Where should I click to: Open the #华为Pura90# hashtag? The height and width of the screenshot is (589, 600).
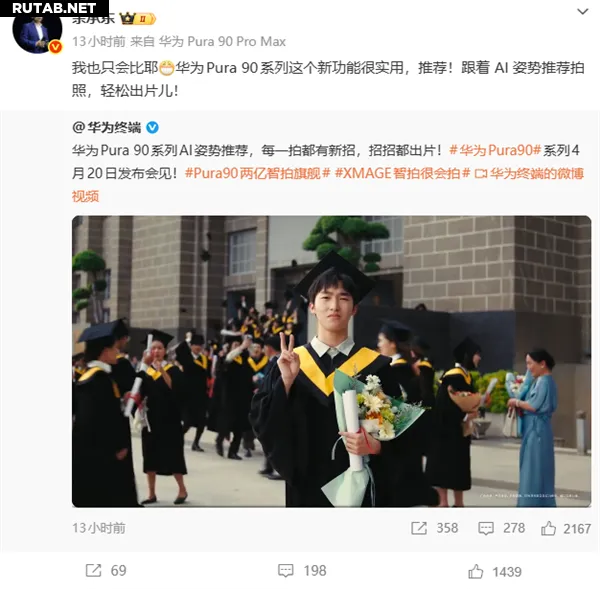pyautogui.click(x=495, y=150)
